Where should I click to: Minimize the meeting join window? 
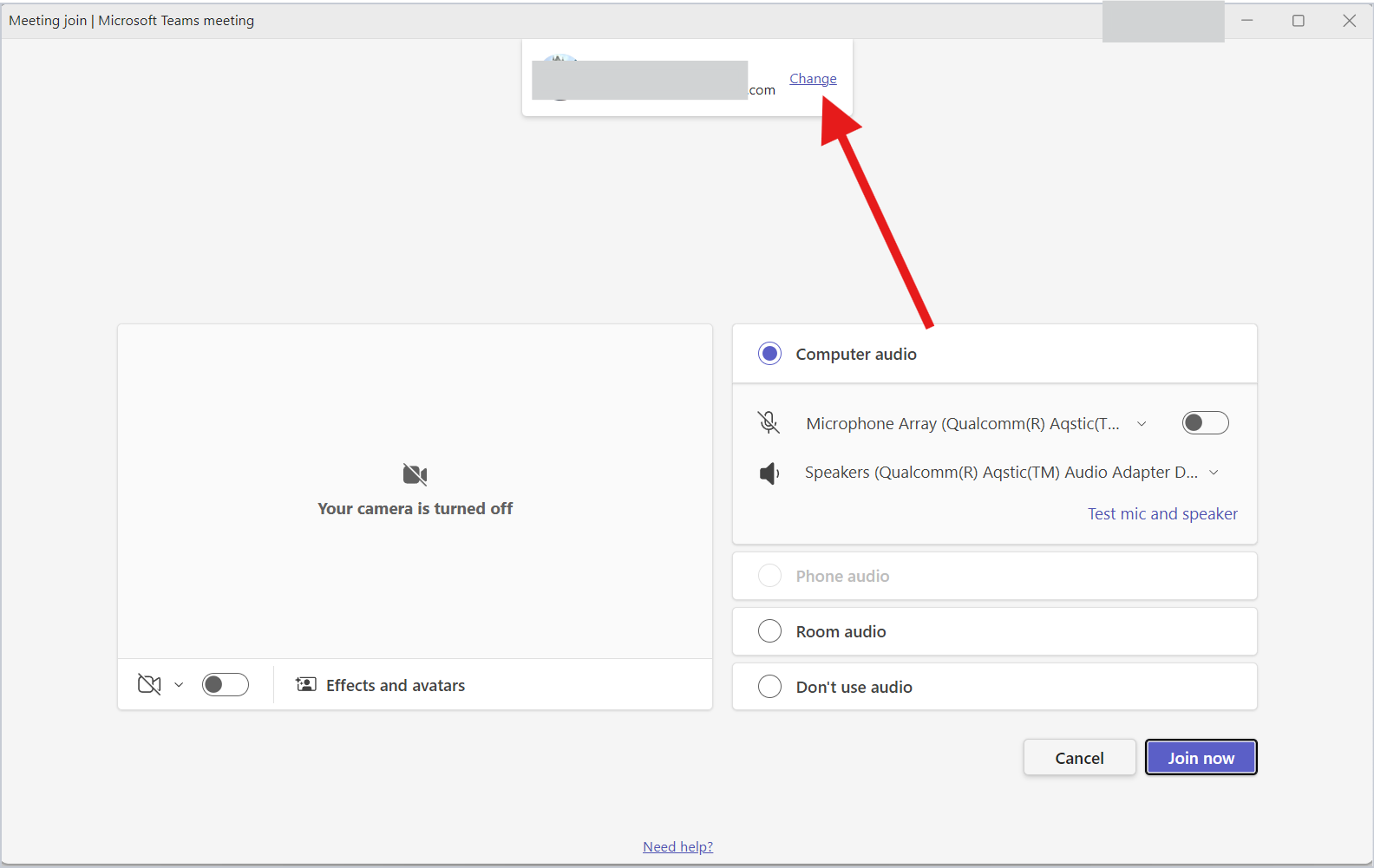coord(1247,21)
